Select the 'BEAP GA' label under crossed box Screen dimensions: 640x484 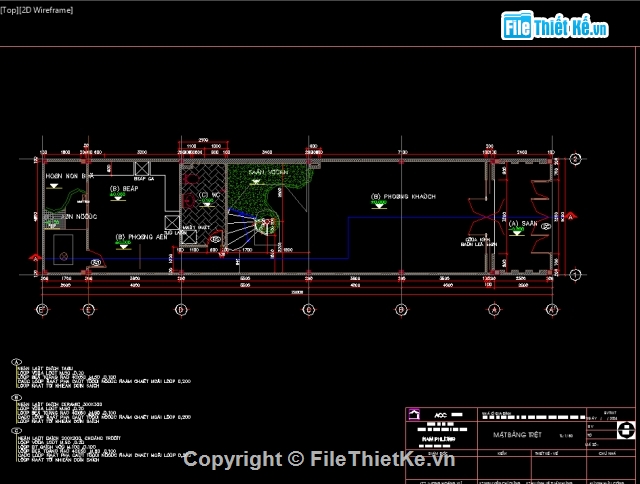(144, 179)
